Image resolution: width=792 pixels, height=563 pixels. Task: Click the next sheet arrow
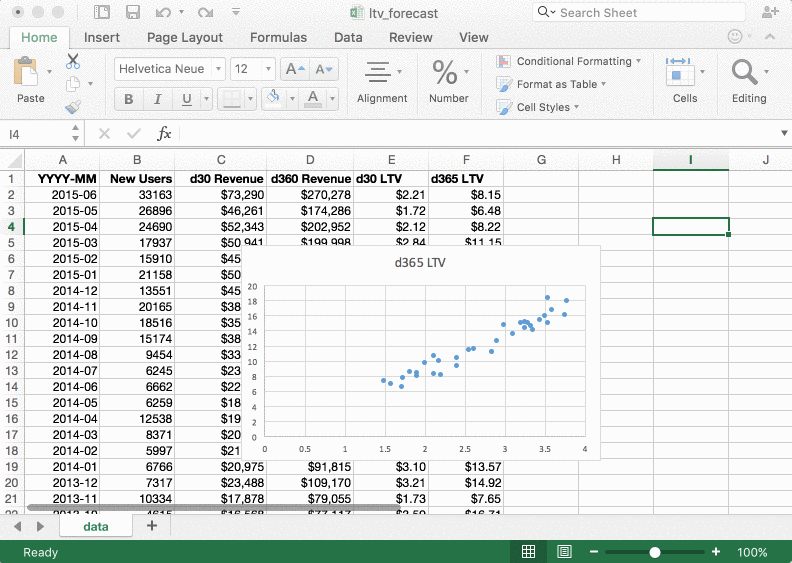click(40, 527)
